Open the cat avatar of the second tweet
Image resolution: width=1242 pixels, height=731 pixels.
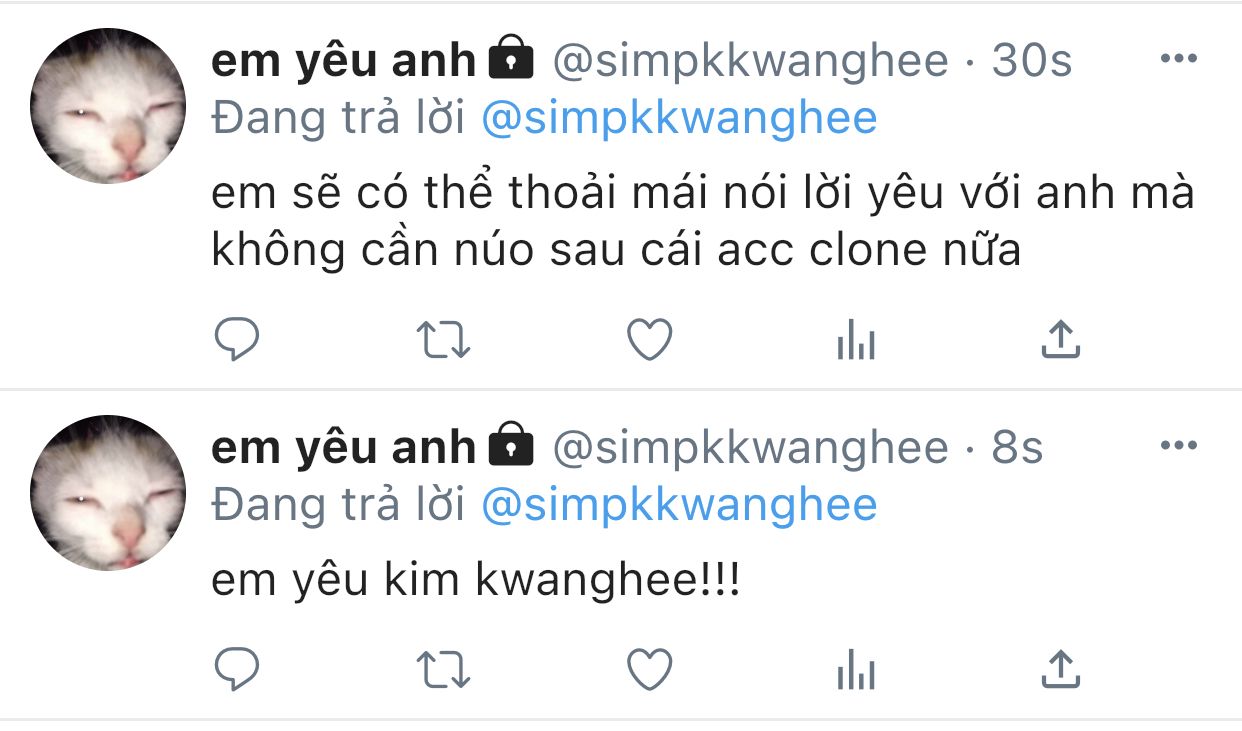coord(108,493)
